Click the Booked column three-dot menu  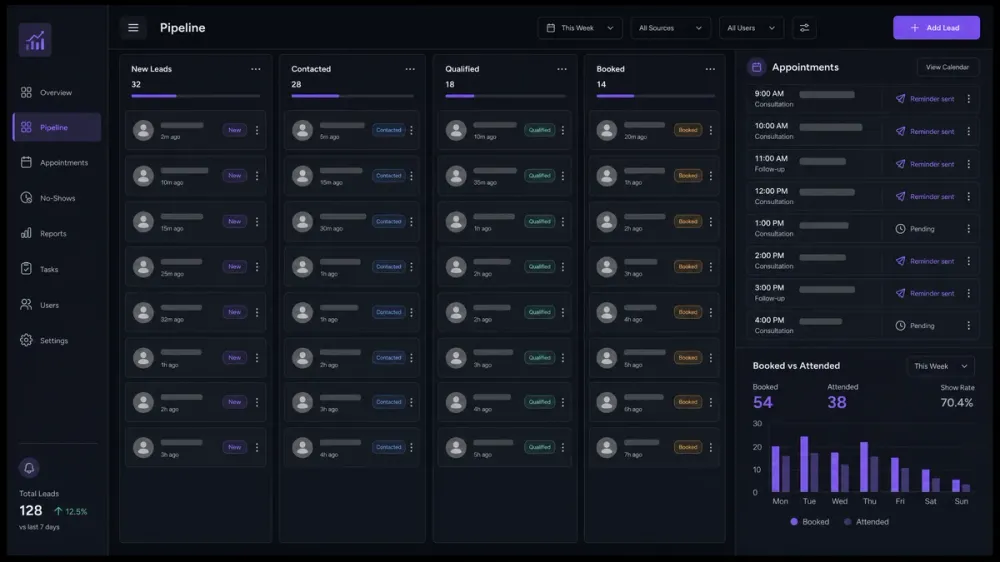[710, 69]
